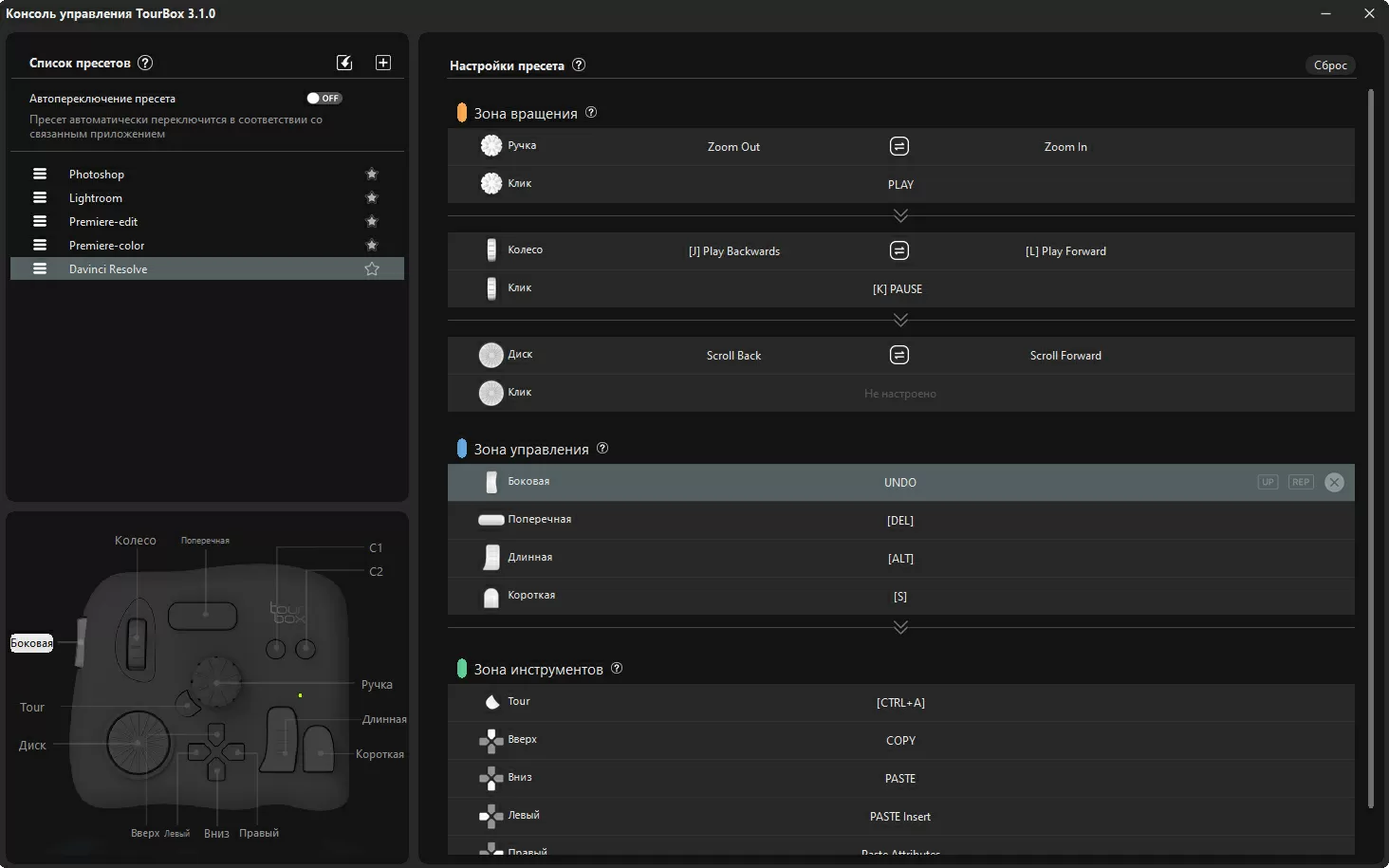Turn on Автопереключение пресета switch
The image size is (1389, 868).
(x=324, y=98)
